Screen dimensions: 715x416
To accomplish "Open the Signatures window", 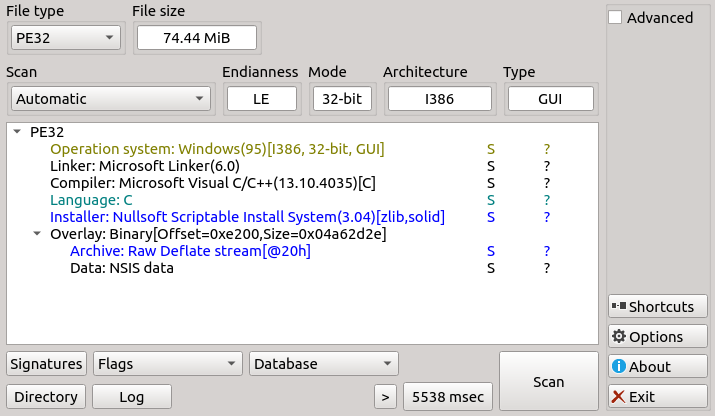I will pos(46,364).
